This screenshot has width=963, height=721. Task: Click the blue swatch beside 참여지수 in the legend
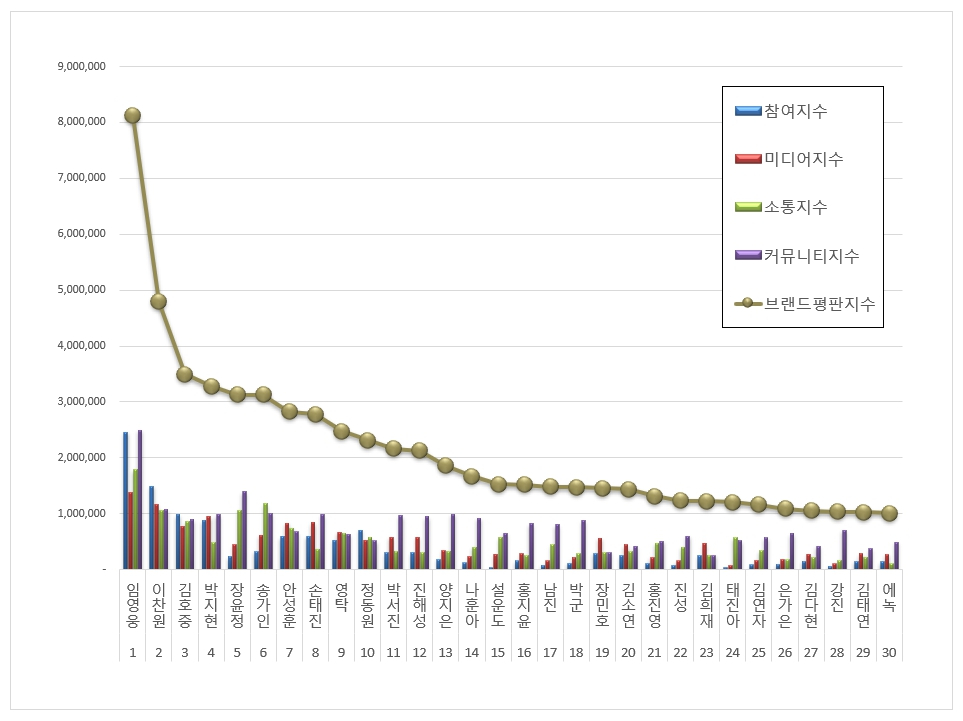[748, 111]
